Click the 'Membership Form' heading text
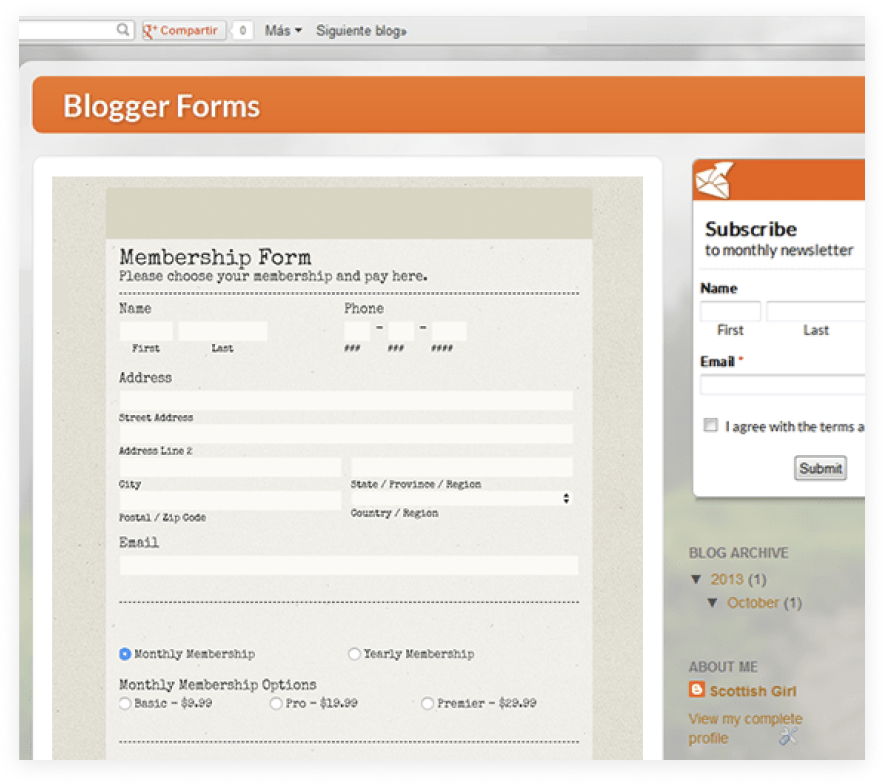This screenshot has width=885, height=784. pyautogui.click(x=215, y=257)
